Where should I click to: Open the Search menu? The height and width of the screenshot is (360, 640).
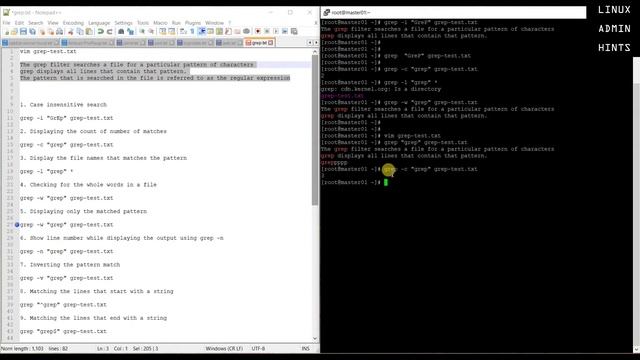[x=36, y=23]
